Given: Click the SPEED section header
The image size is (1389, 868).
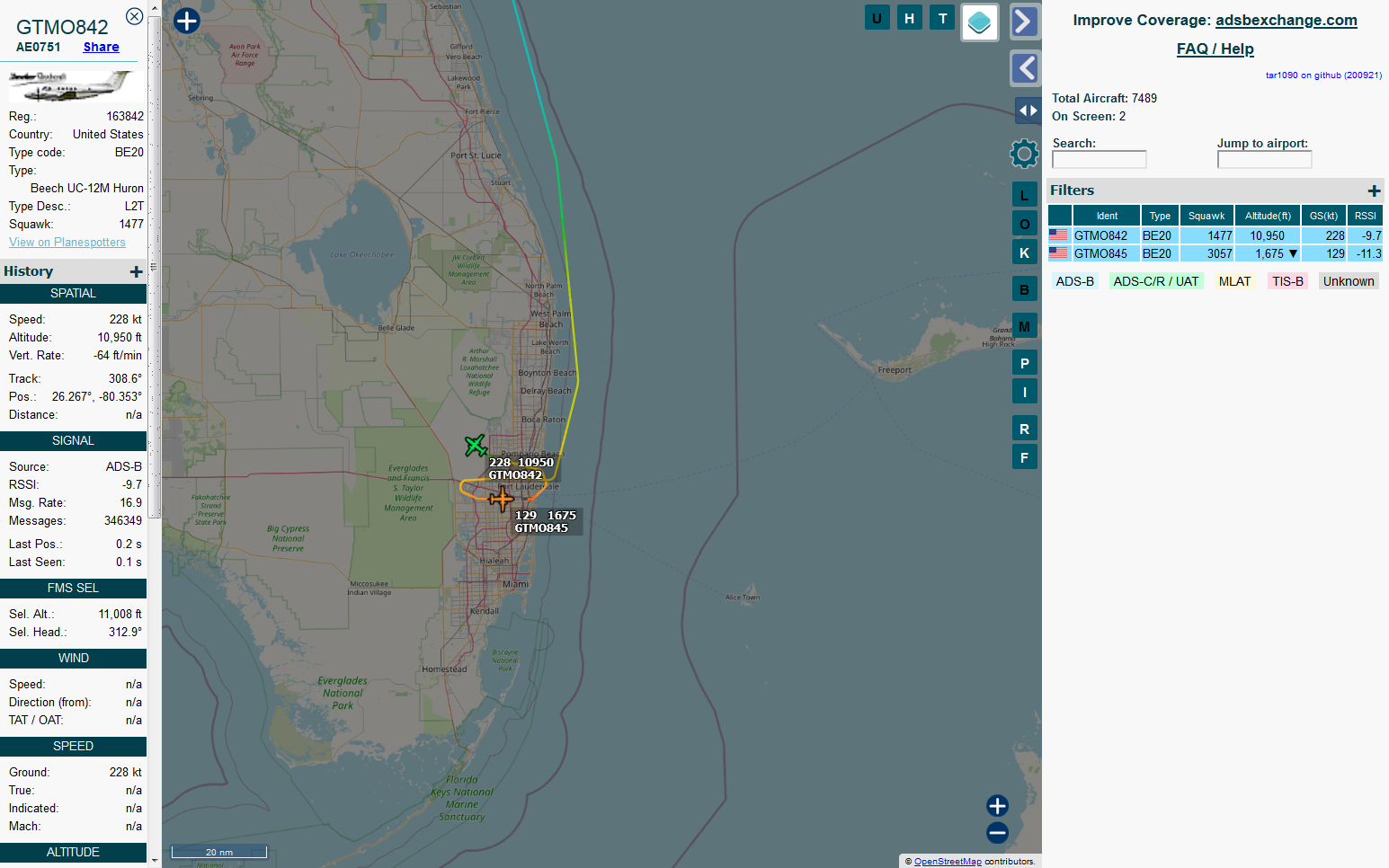Looking at the screenshot, I should coord(73,747).
